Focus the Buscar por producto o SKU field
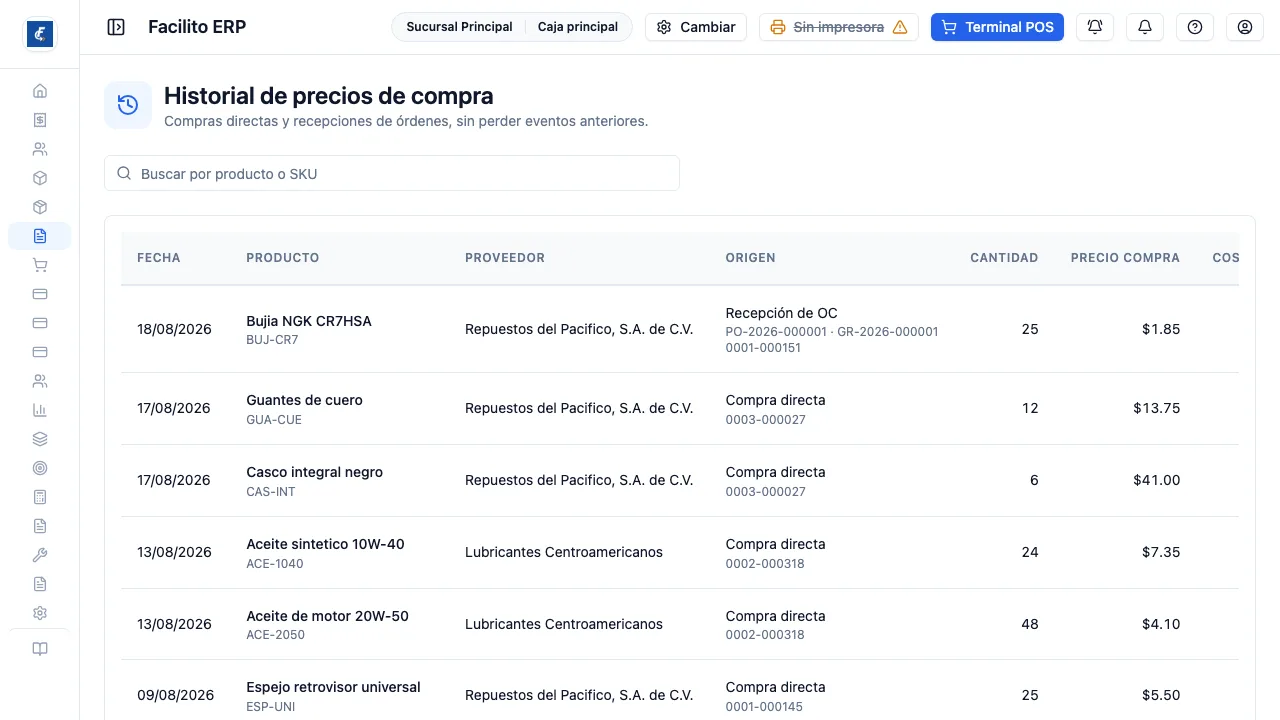 coord(392,173)
